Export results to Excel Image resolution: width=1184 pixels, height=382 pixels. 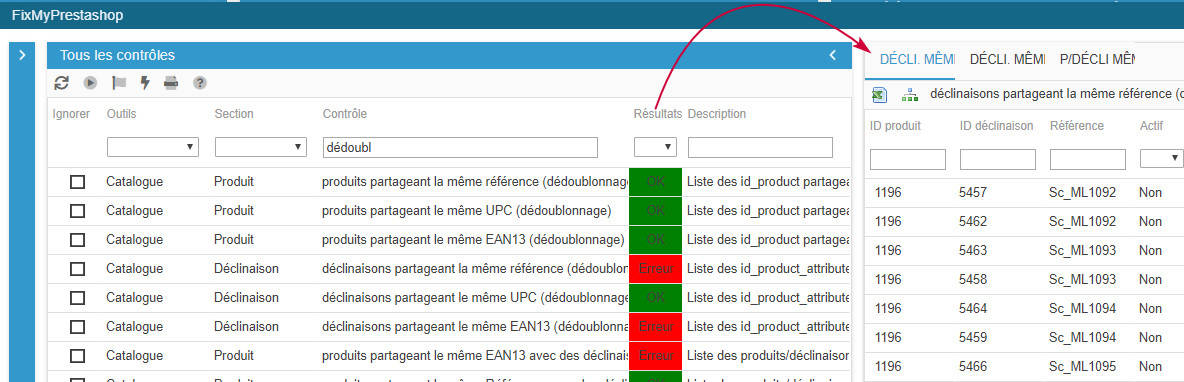879,95
